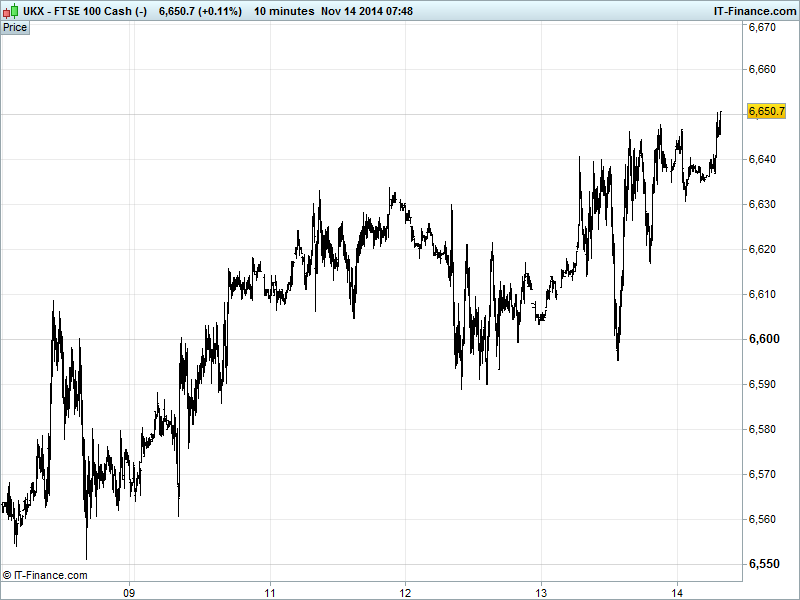Click the UKX - FTSE 100 Cash title
800x600 pixels.
click(86, 10)
